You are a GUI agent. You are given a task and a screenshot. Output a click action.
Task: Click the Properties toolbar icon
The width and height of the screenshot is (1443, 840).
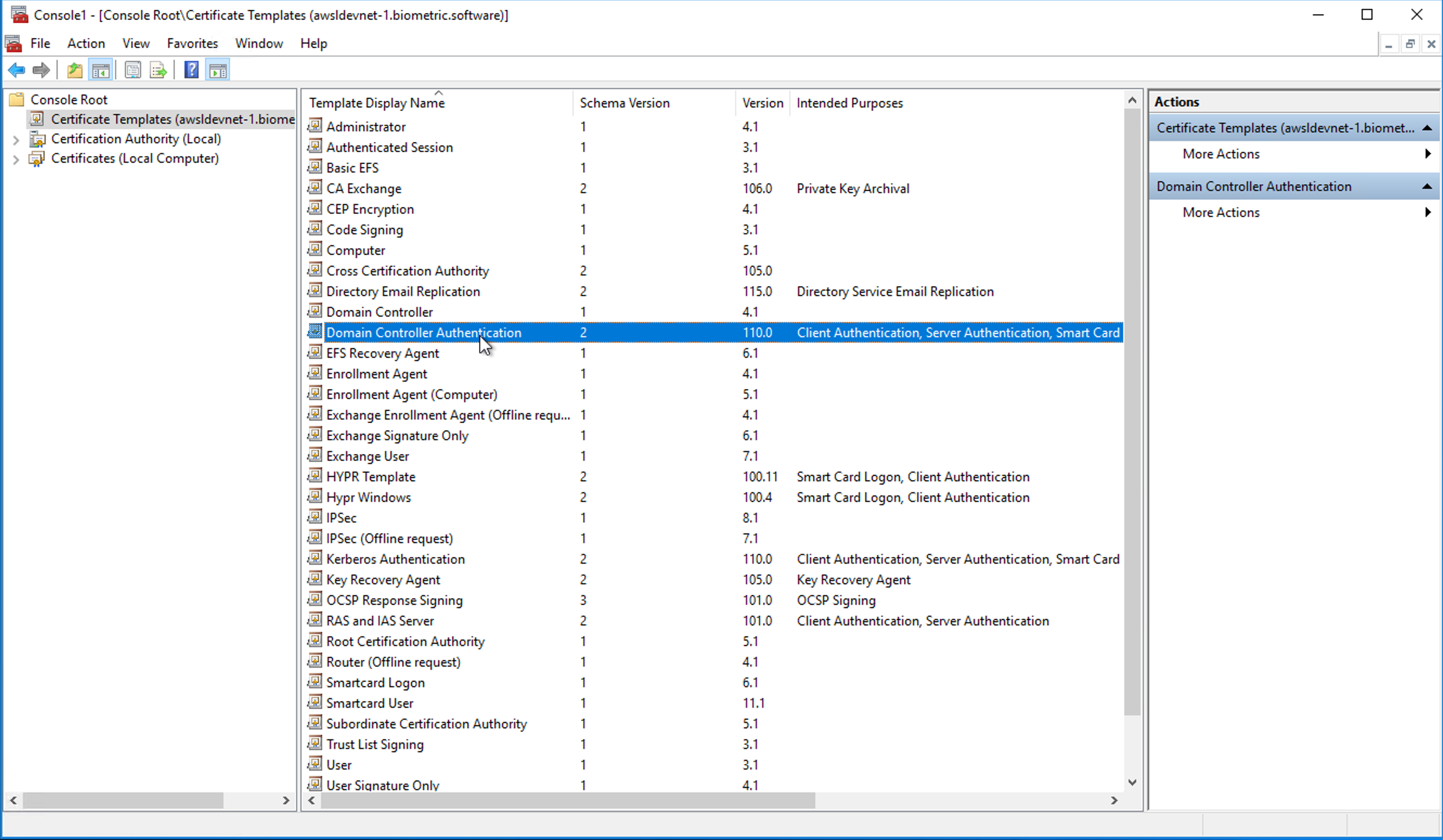pyautogui.click(x=133, y=70)
